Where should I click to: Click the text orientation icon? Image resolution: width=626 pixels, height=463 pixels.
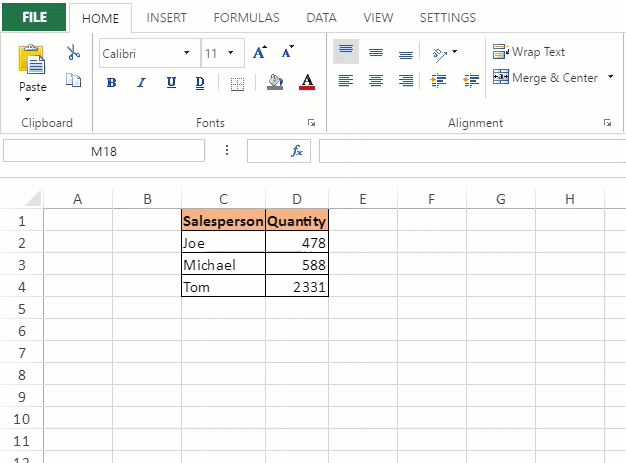440,55
